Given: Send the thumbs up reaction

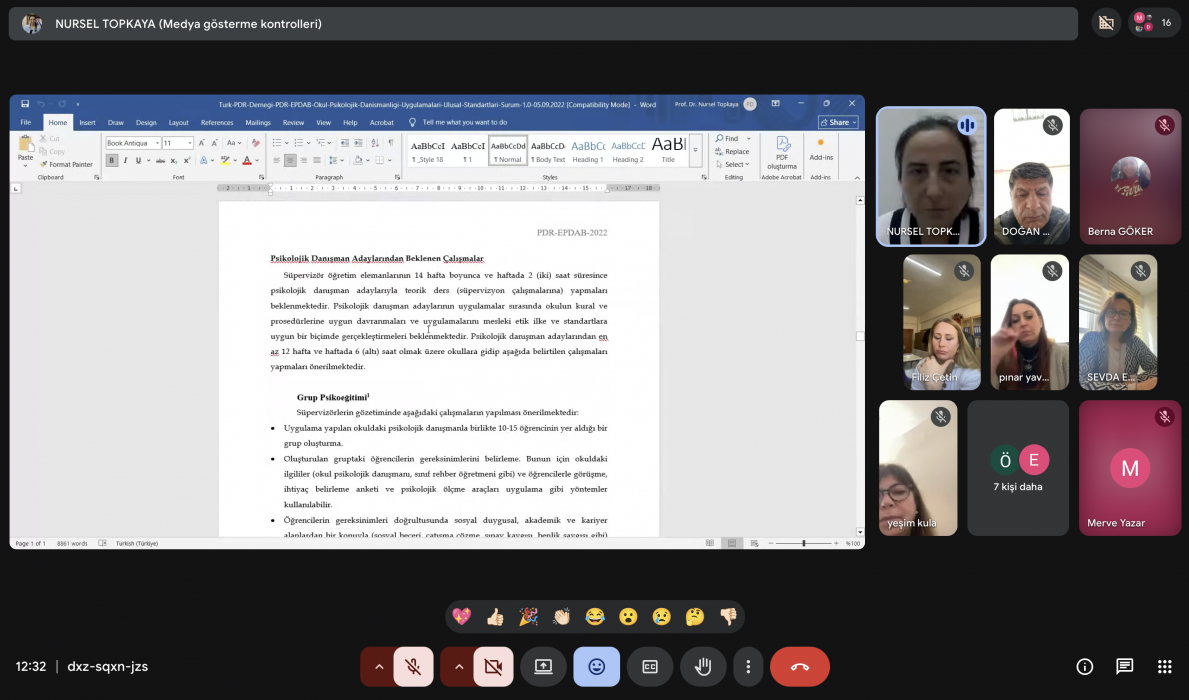Looking at the screenshot, I should [x=495, y=617].
